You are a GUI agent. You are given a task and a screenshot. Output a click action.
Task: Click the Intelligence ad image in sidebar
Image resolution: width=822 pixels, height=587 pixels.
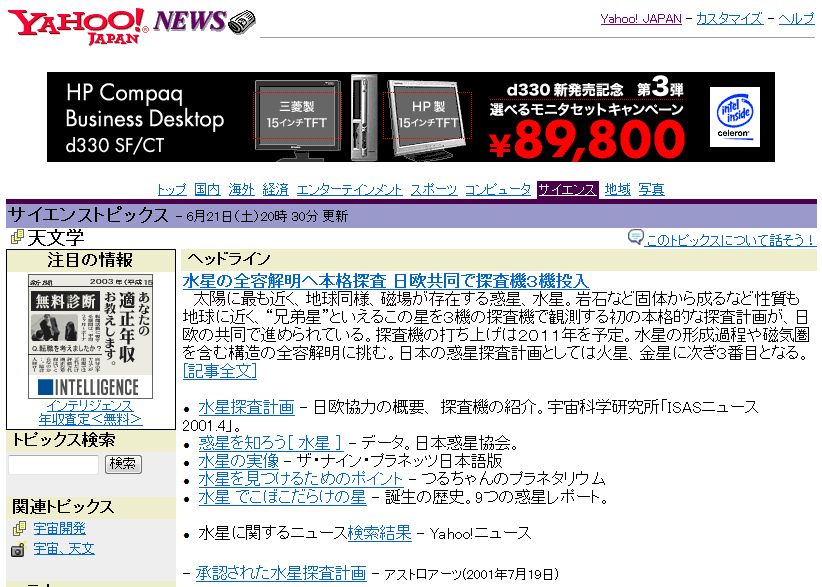(x=90, y=336)
